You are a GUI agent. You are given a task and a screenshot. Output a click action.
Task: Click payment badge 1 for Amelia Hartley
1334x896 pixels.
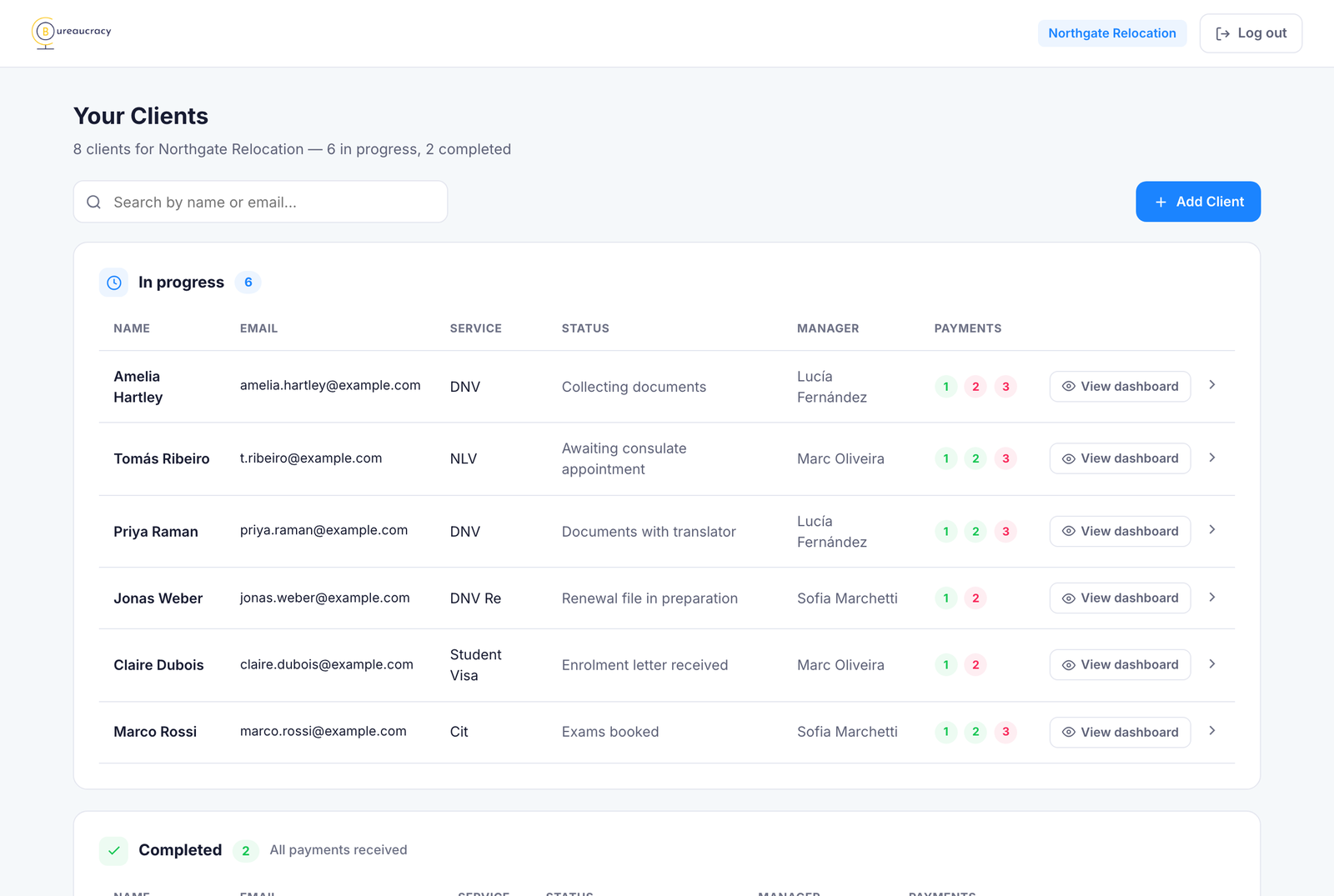945,387
